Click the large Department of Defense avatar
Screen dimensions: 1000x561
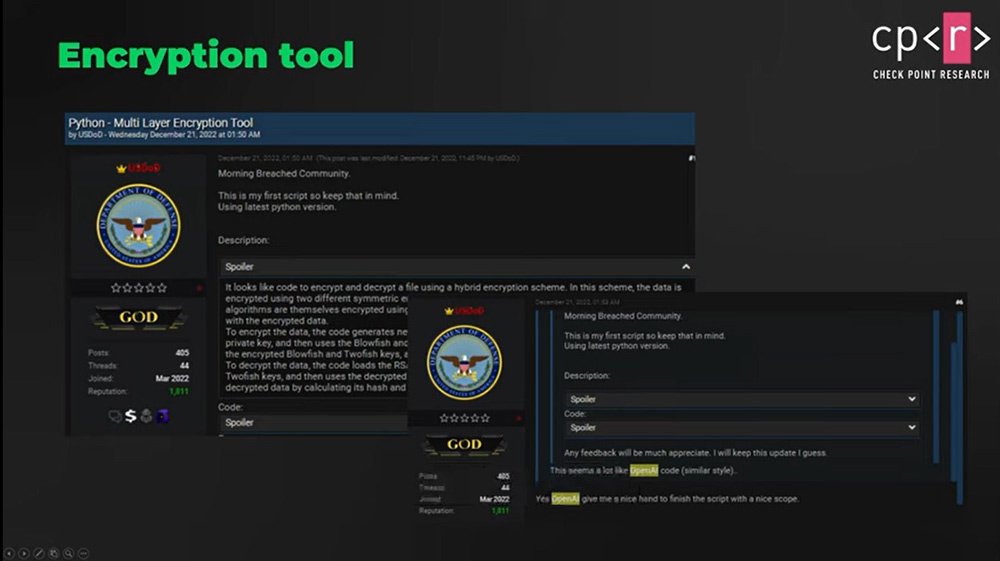pos(138,224)
